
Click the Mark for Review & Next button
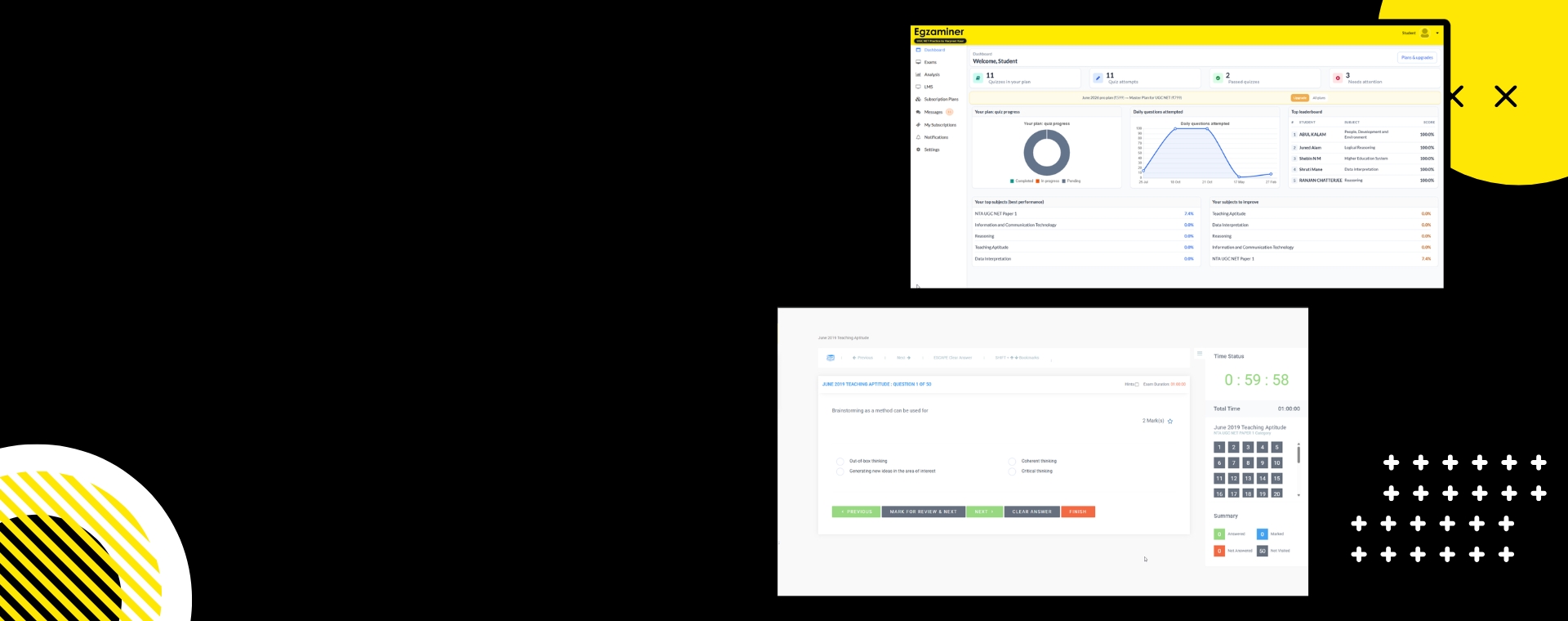[x=923, y=512]
